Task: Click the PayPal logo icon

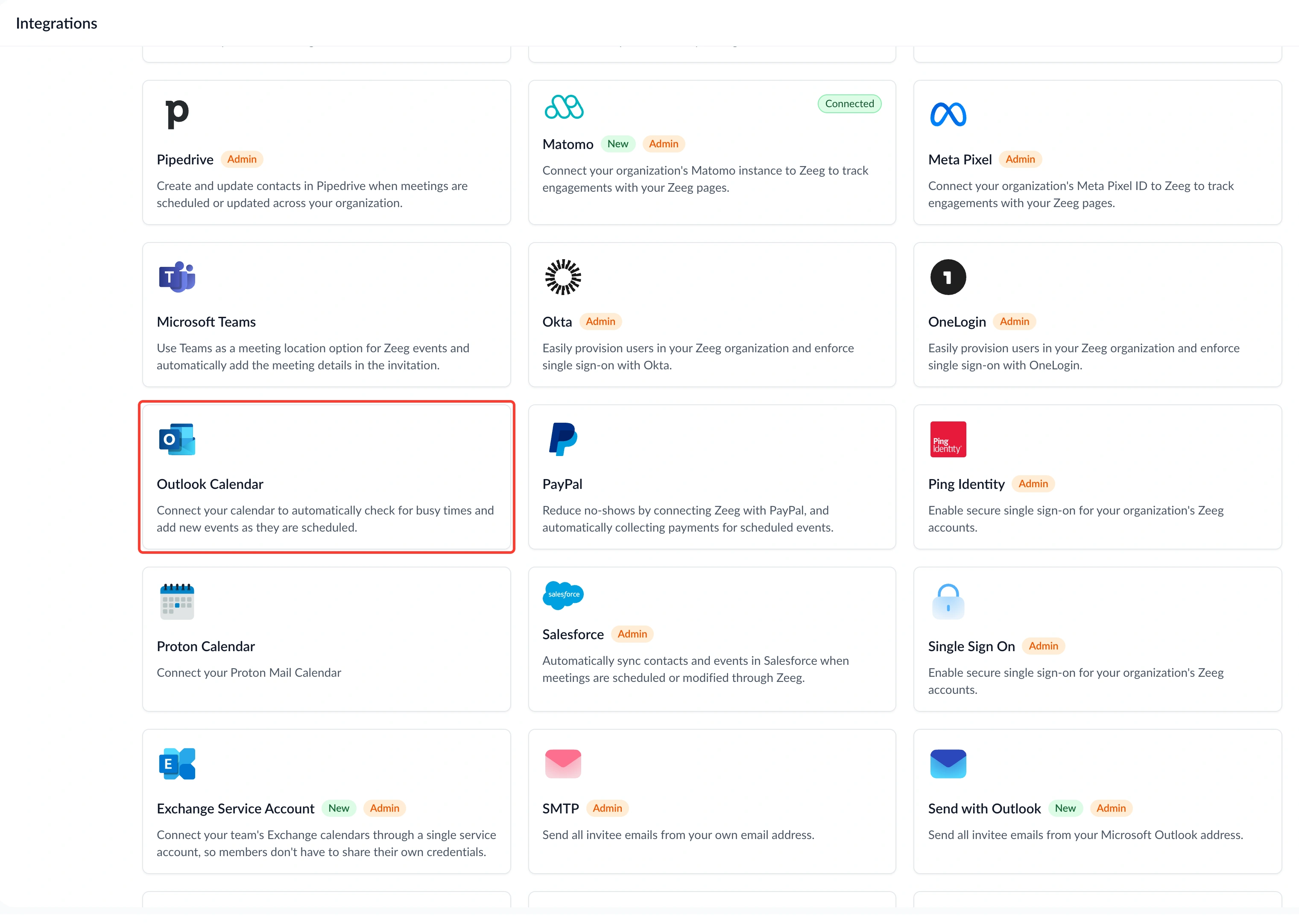Action: click(563, 439)
